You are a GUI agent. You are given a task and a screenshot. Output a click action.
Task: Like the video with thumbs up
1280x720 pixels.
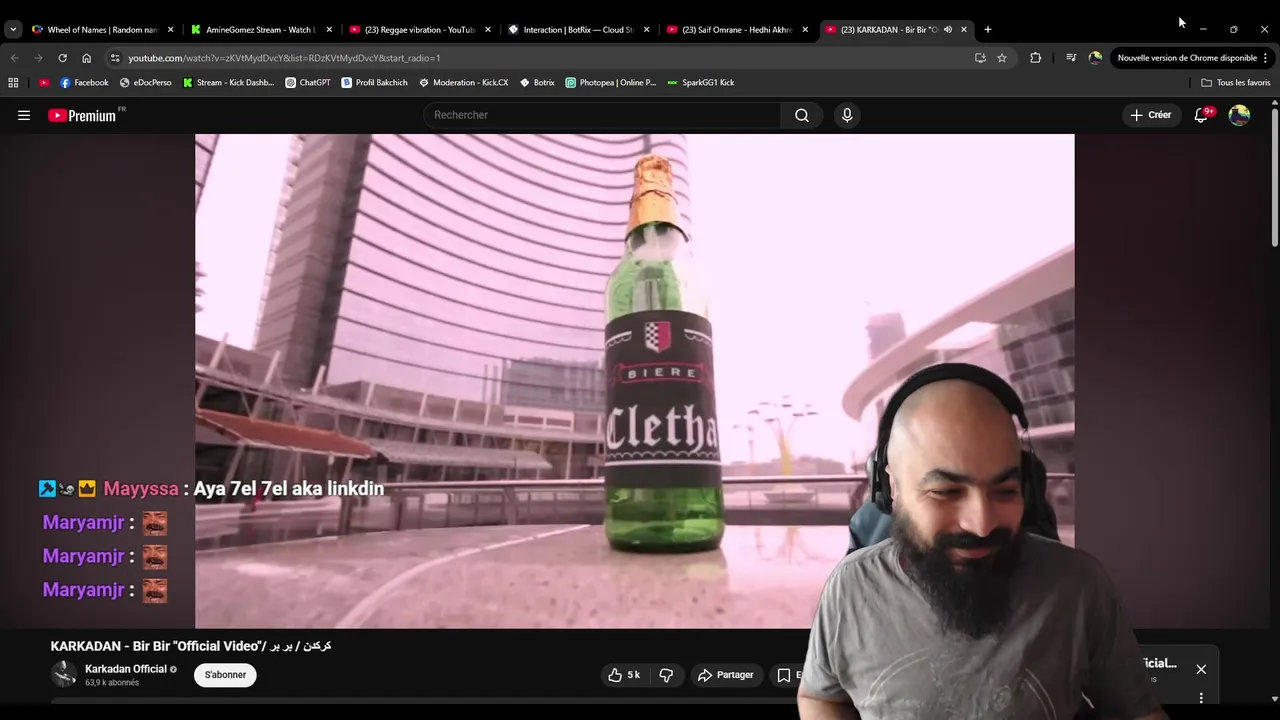click(624, 675)
